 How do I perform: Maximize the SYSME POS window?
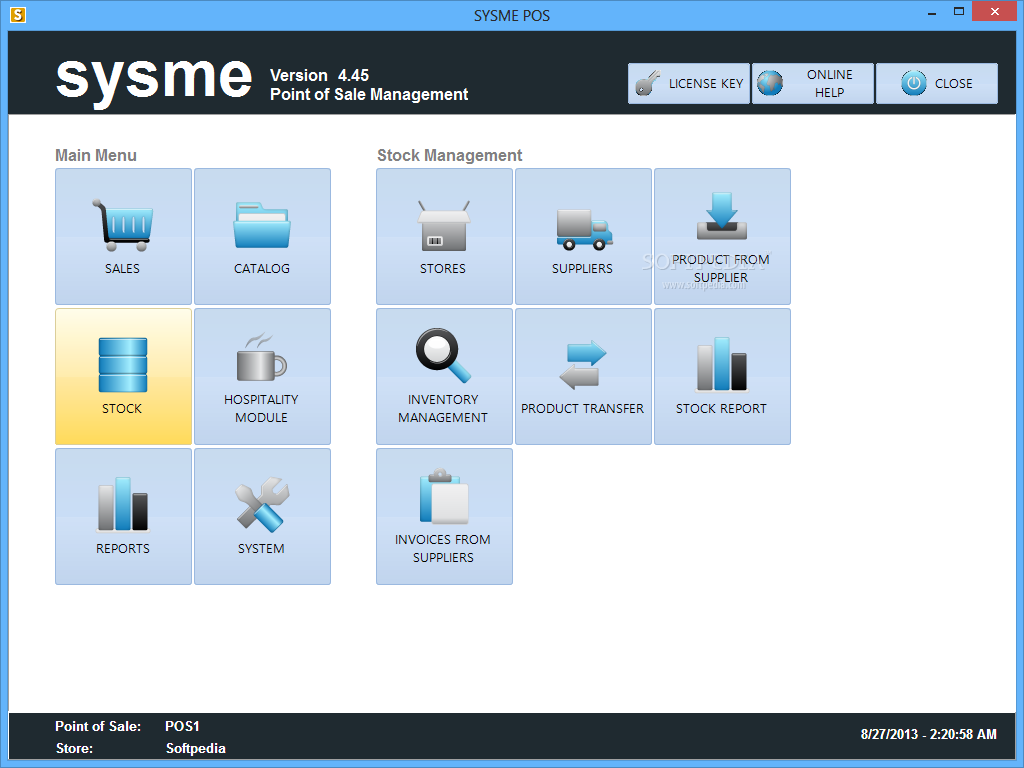[959, 12]
